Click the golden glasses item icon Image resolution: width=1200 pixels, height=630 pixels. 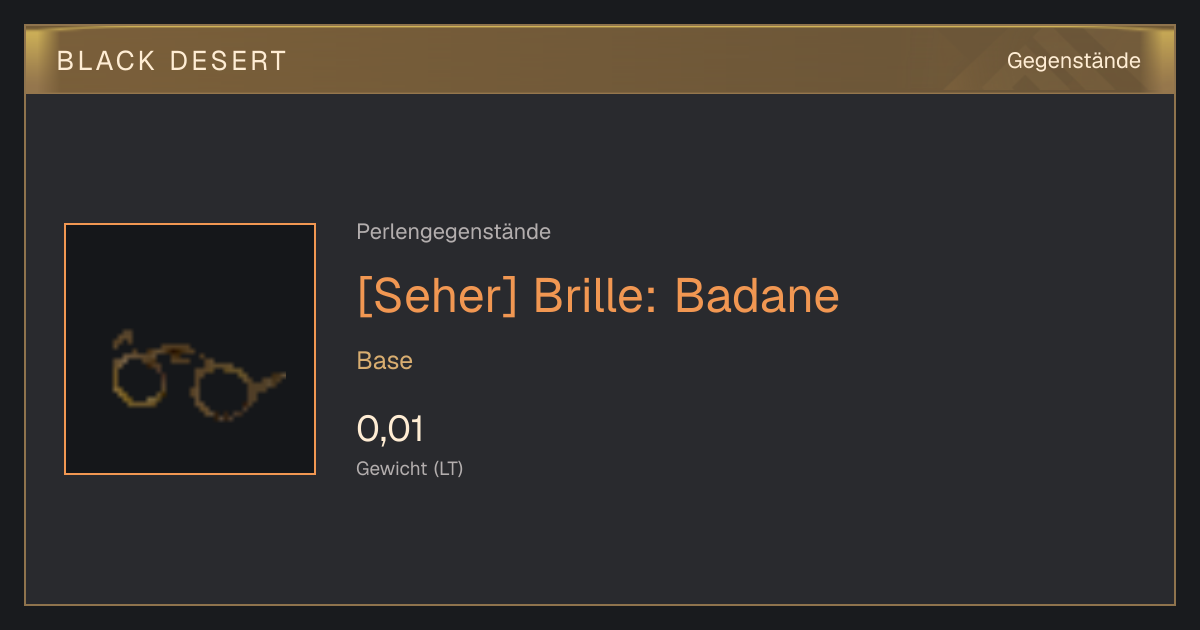tap(197, 374)
